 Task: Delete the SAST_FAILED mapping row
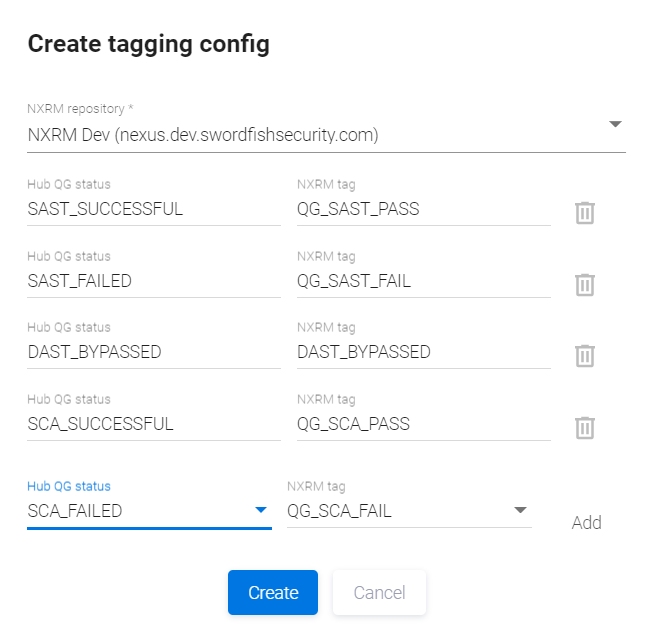click(585, 285)
